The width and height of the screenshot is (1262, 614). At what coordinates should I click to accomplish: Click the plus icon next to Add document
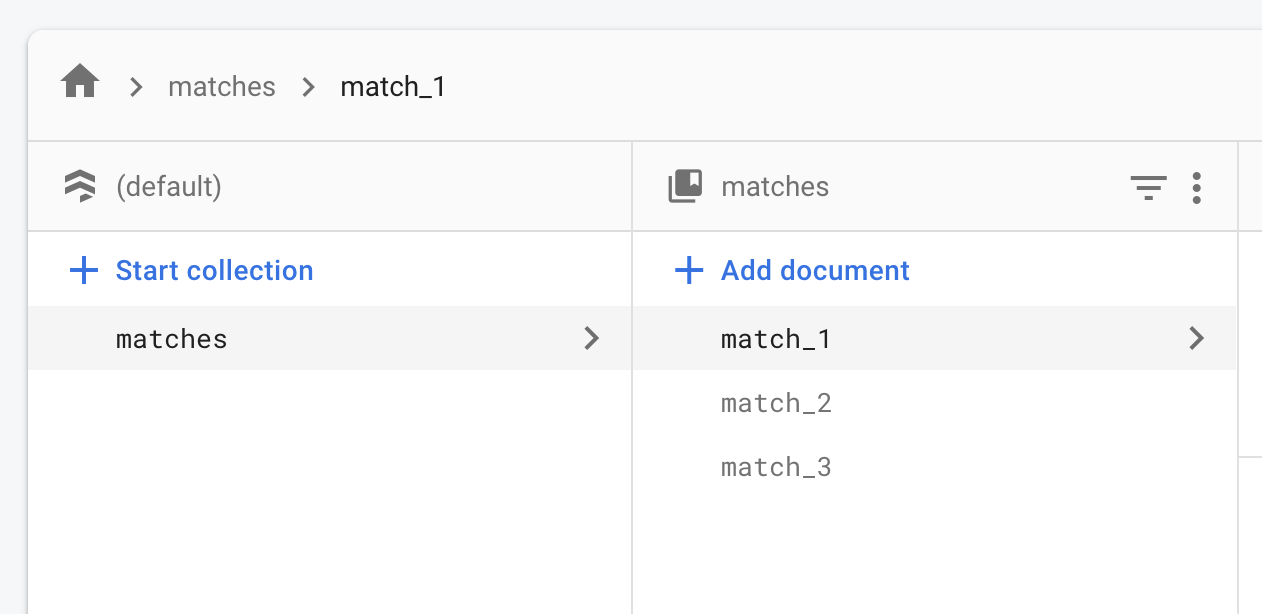coord(688,270)
